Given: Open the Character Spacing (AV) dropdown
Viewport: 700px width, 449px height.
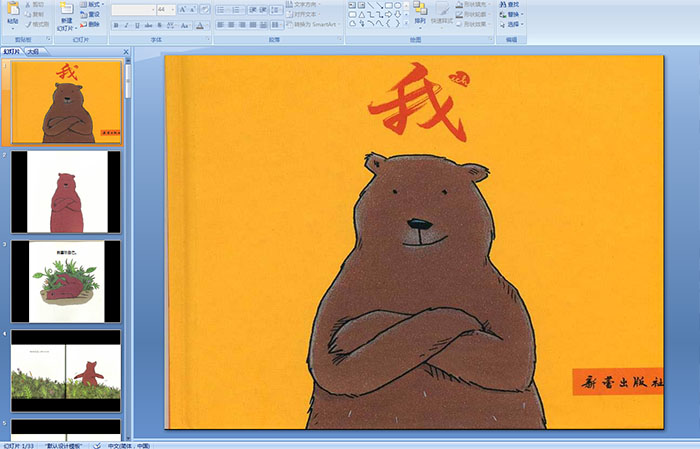Looking at the screenshot, I should click(171, 26).
